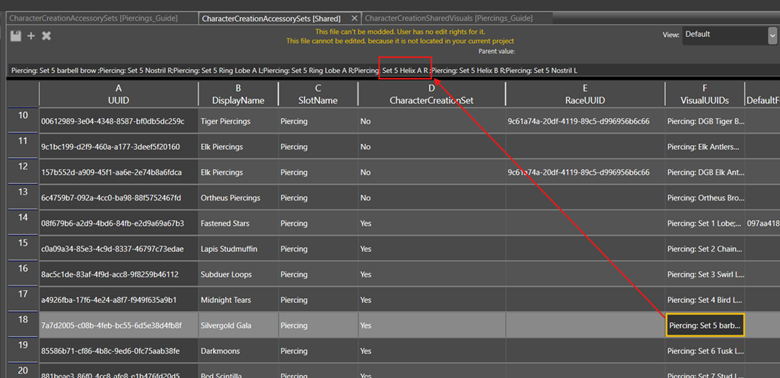Select row header 10
Screen dimensions: 780x378
point(23,121)
